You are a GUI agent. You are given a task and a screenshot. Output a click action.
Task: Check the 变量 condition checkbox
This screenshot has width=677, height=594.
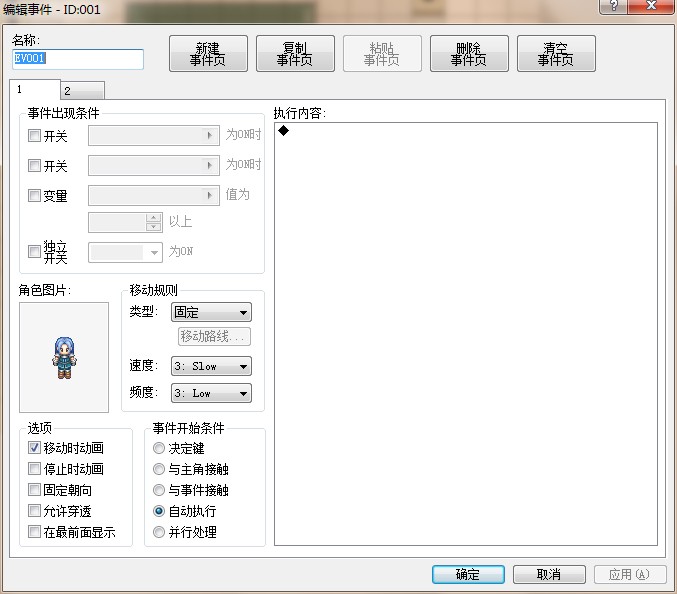pyautogui.click(x=34, y=195)
